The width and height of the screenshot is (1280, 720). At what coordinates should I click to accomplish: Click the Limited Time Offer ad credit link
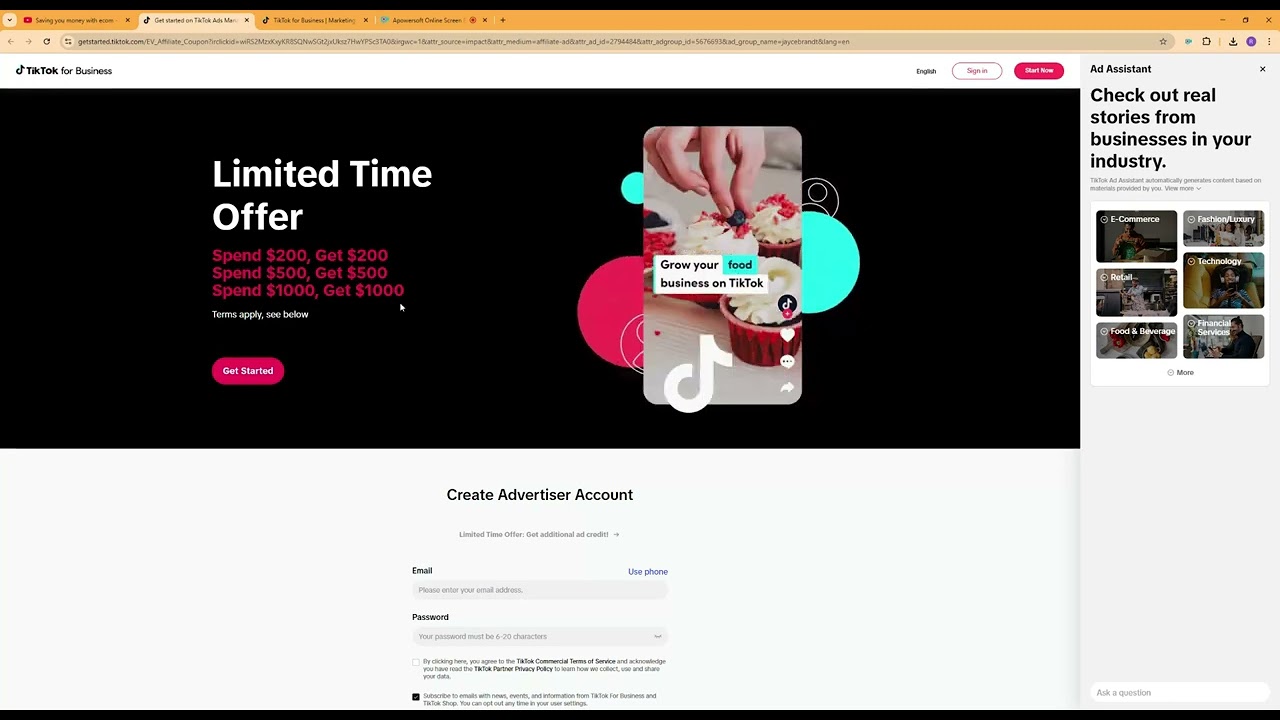(x=539, y=534)
